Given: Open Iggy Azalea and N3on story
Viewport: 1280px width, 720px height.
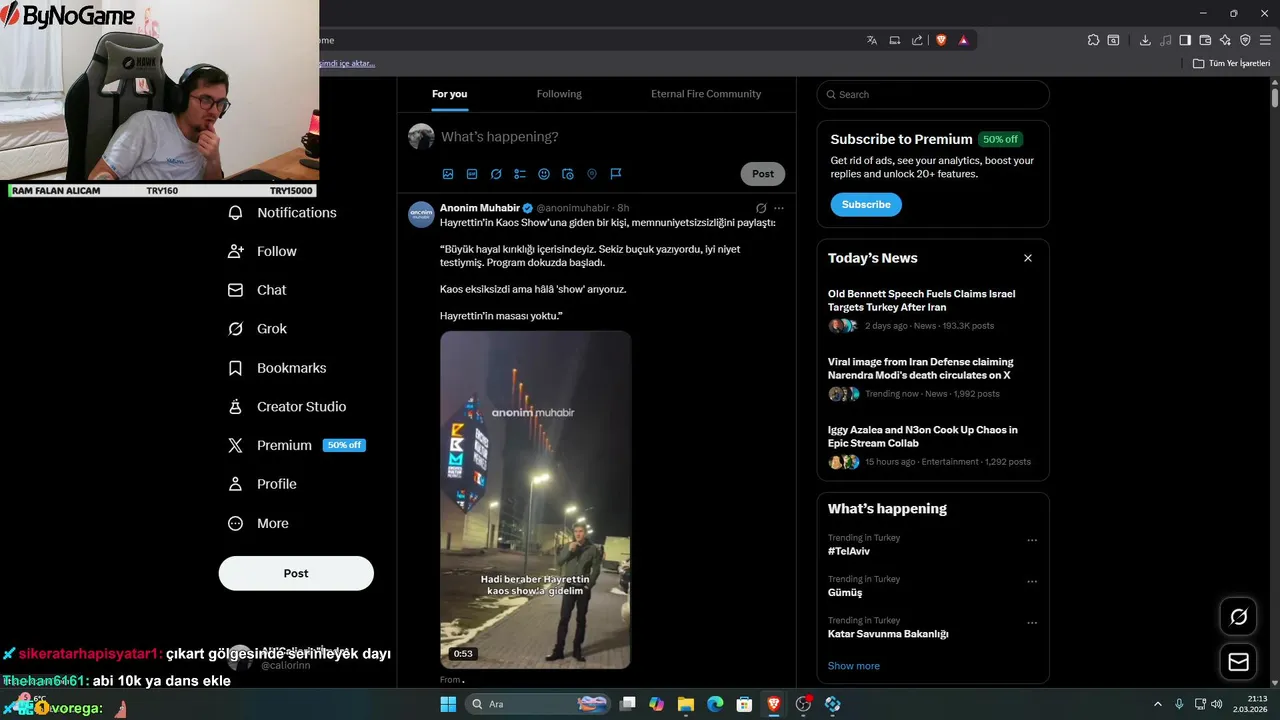Looking at the screenshot, I should click(923, 436).
